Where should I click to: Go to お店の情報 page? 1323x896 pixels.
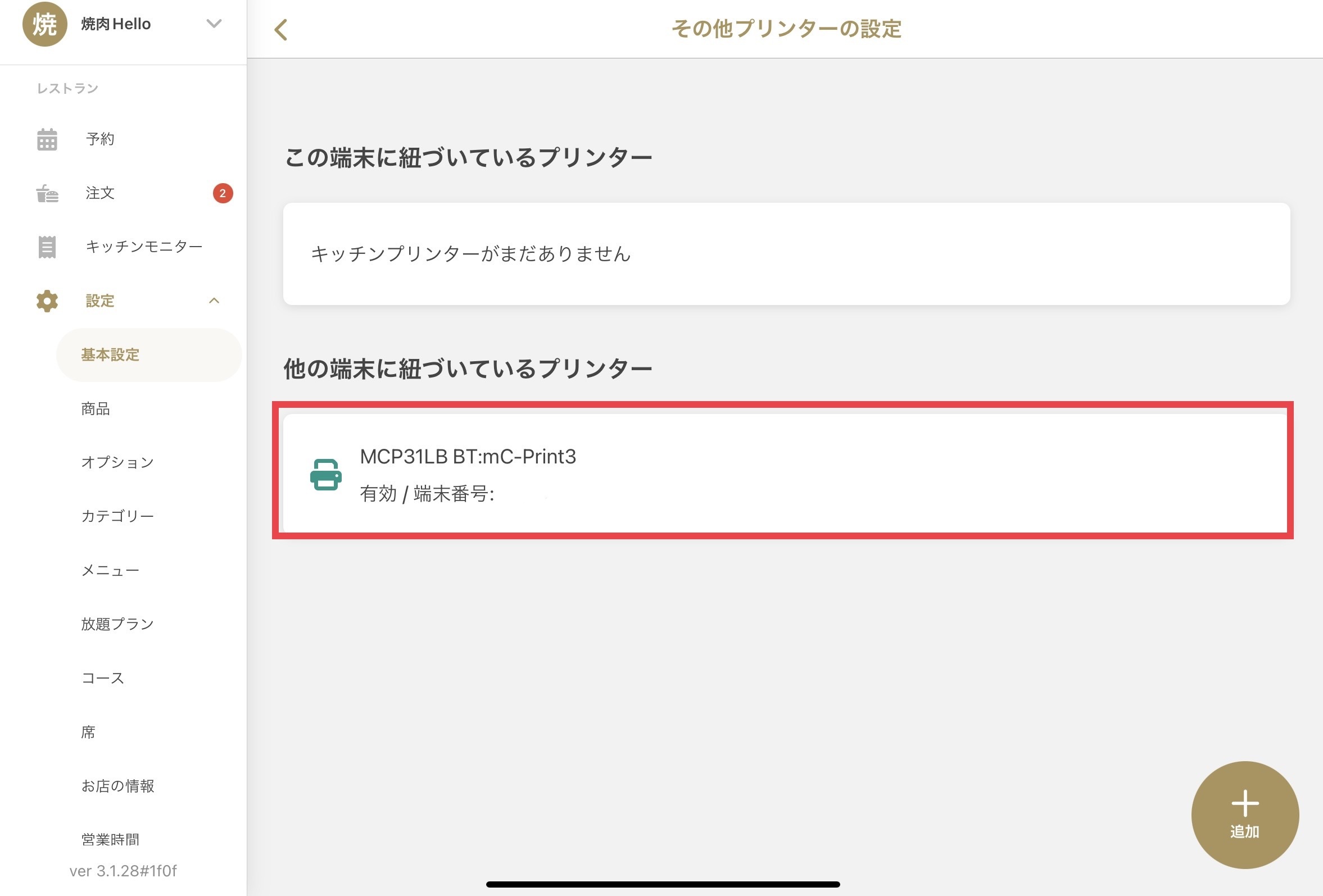click(x=118, y=786)
